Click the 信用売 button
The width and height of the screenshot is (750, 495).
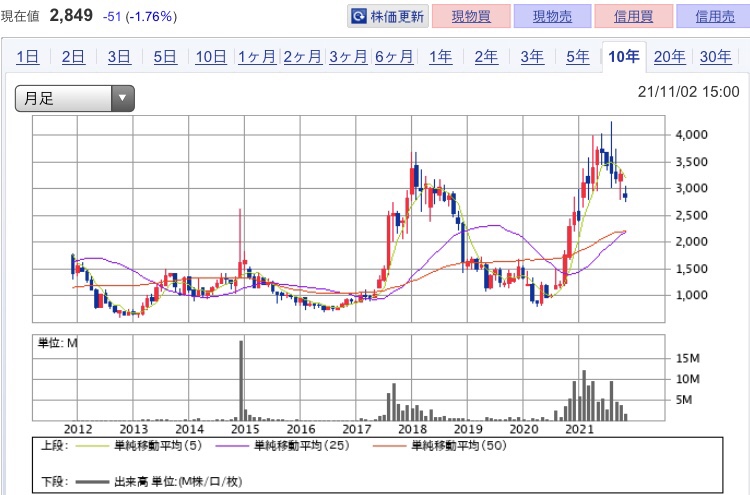coord(714,16)
